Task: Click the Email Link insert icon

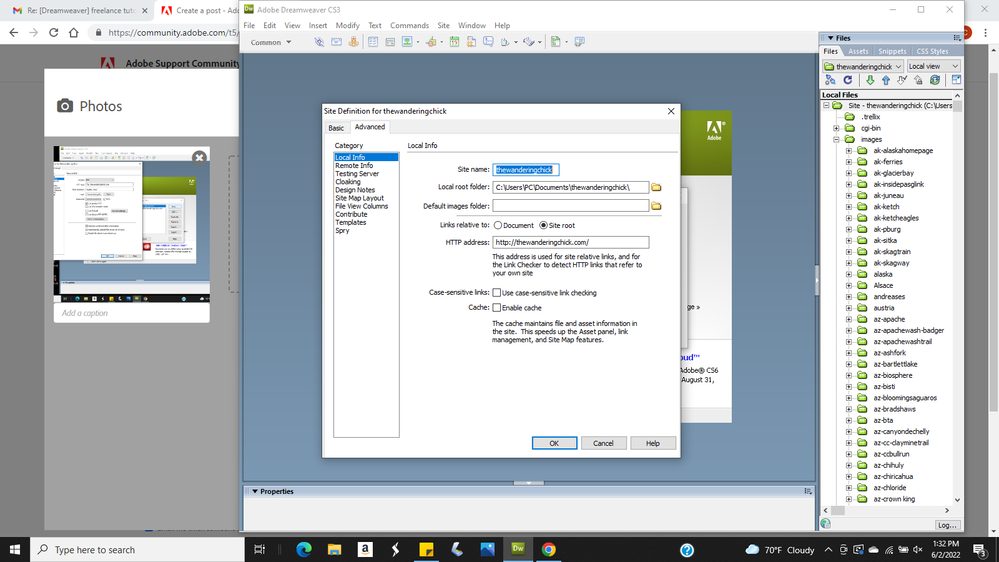Action: [x=336, y=42]
